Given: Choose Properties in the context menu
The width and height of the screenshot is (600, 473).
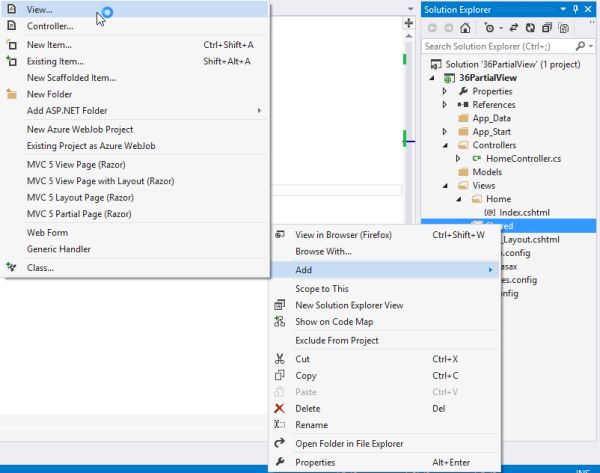Looking at the screenshot, I should click(385, 463).
